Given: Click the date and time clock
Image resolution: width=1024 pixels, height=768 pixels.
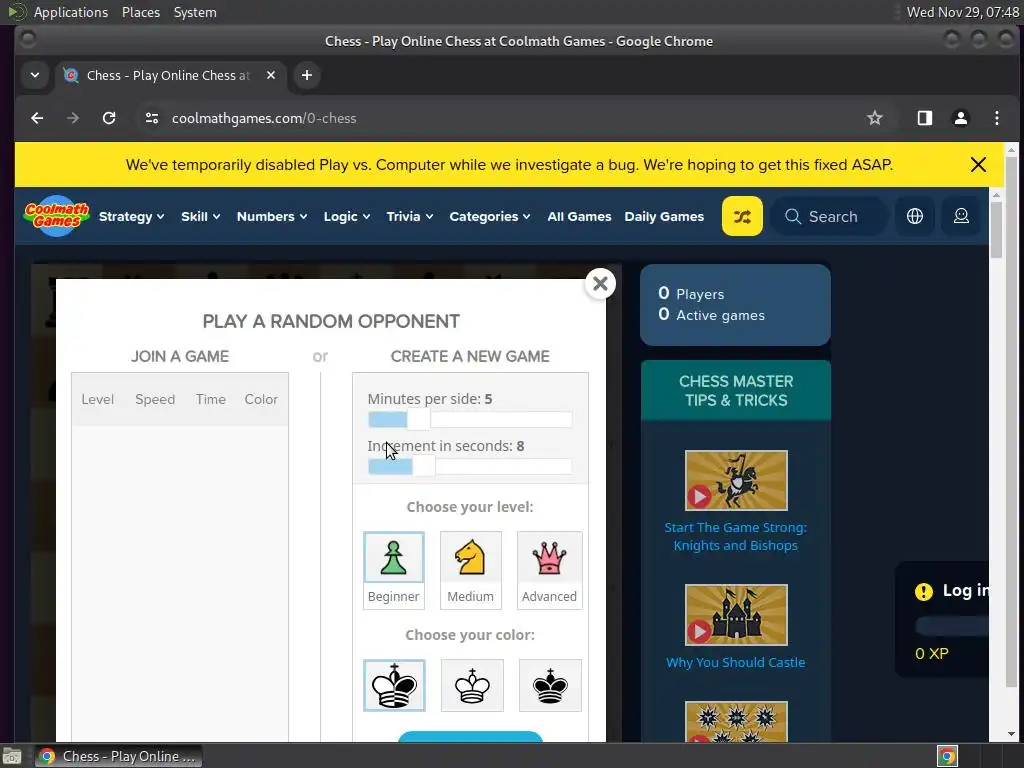Looking at the screenshot, I should (x=962, y=12).
